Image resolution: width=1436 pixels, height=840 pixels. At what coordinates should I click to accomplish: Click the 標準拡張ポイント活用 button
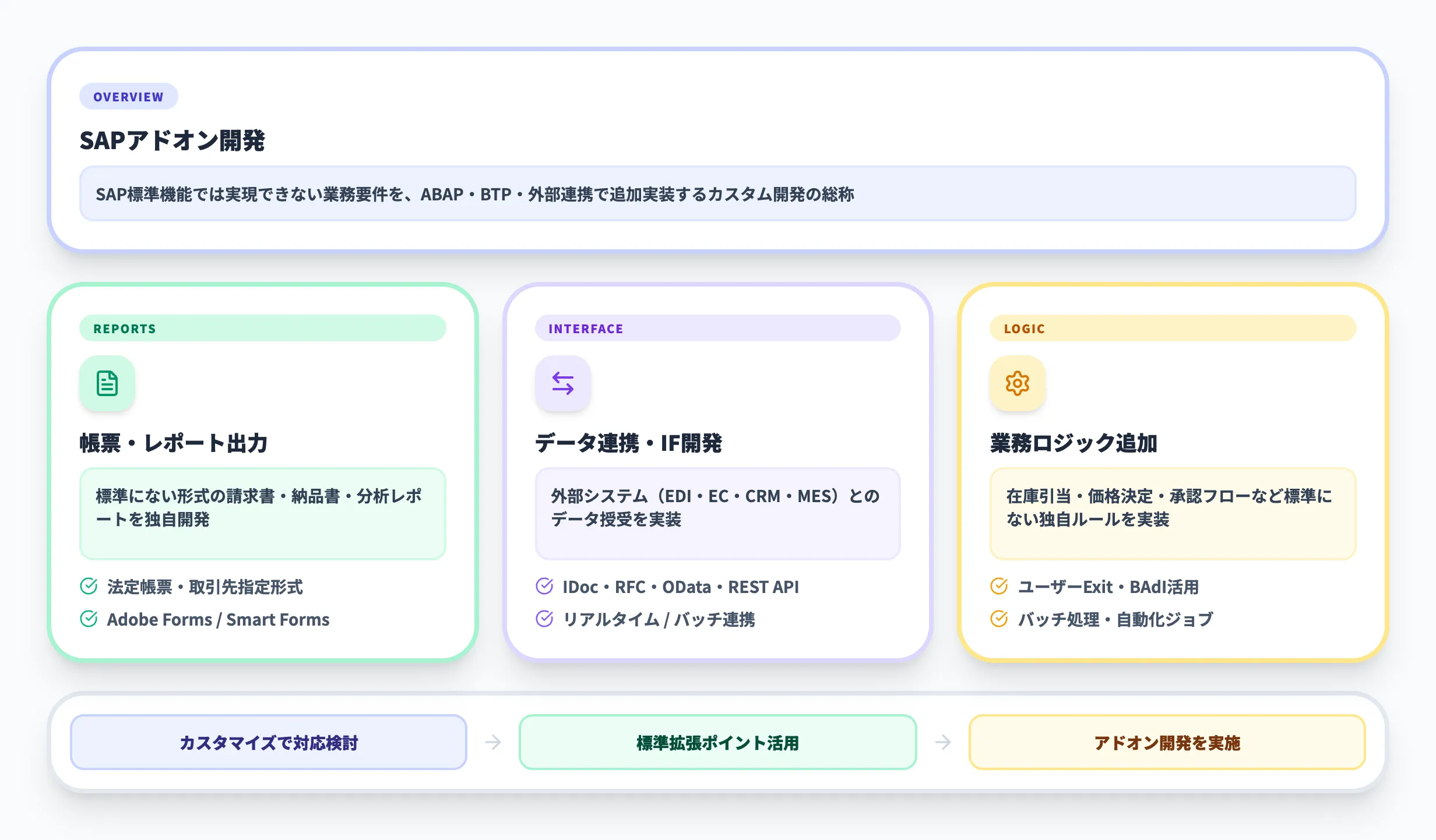tap(717, 742)
